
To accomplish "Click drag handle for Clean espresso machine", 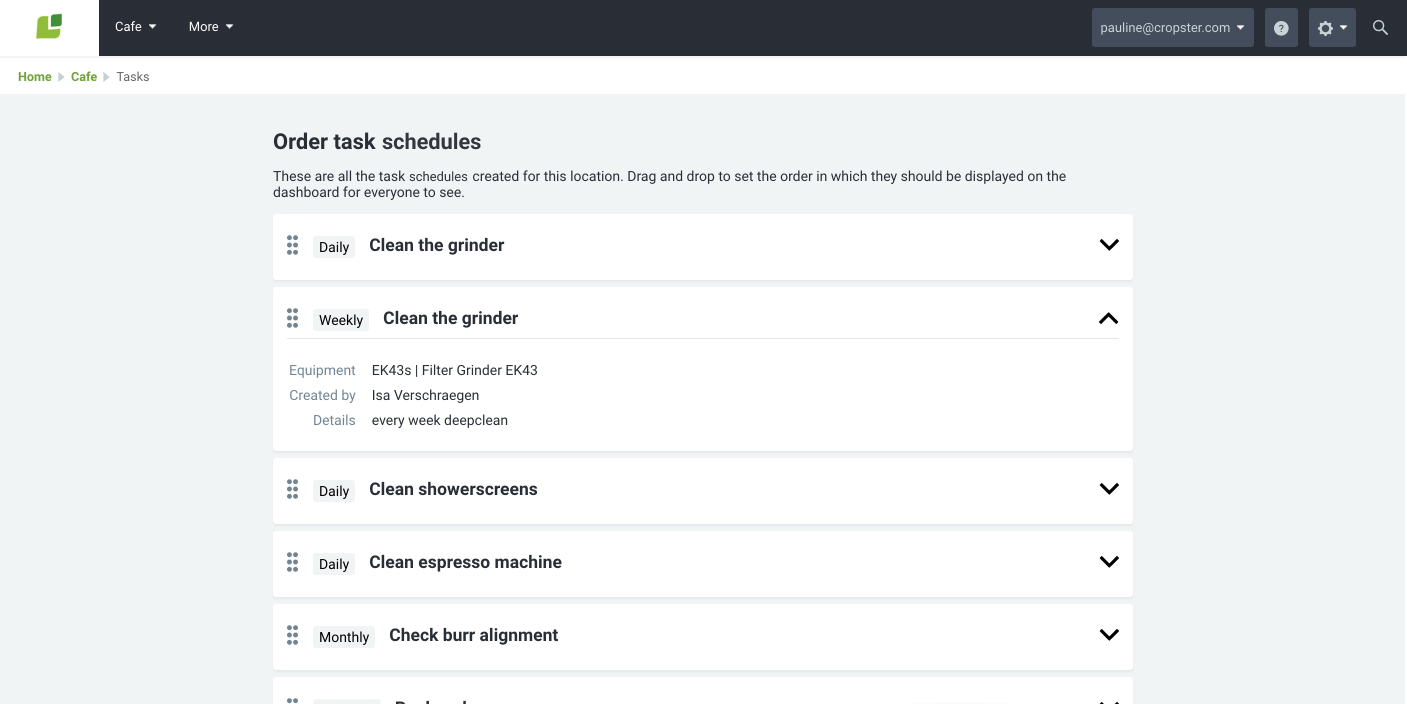I will [x=292, y=562].
